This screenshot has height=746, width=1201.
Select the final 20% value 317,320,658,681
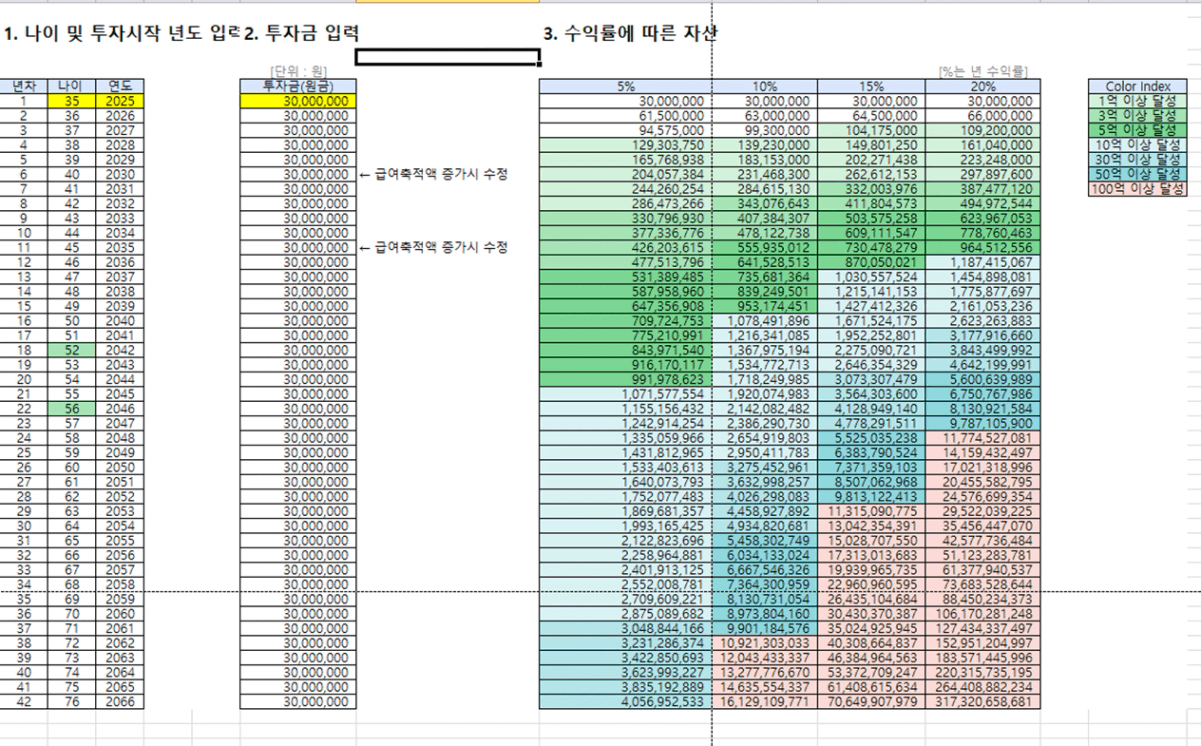[x=982, y=702]
